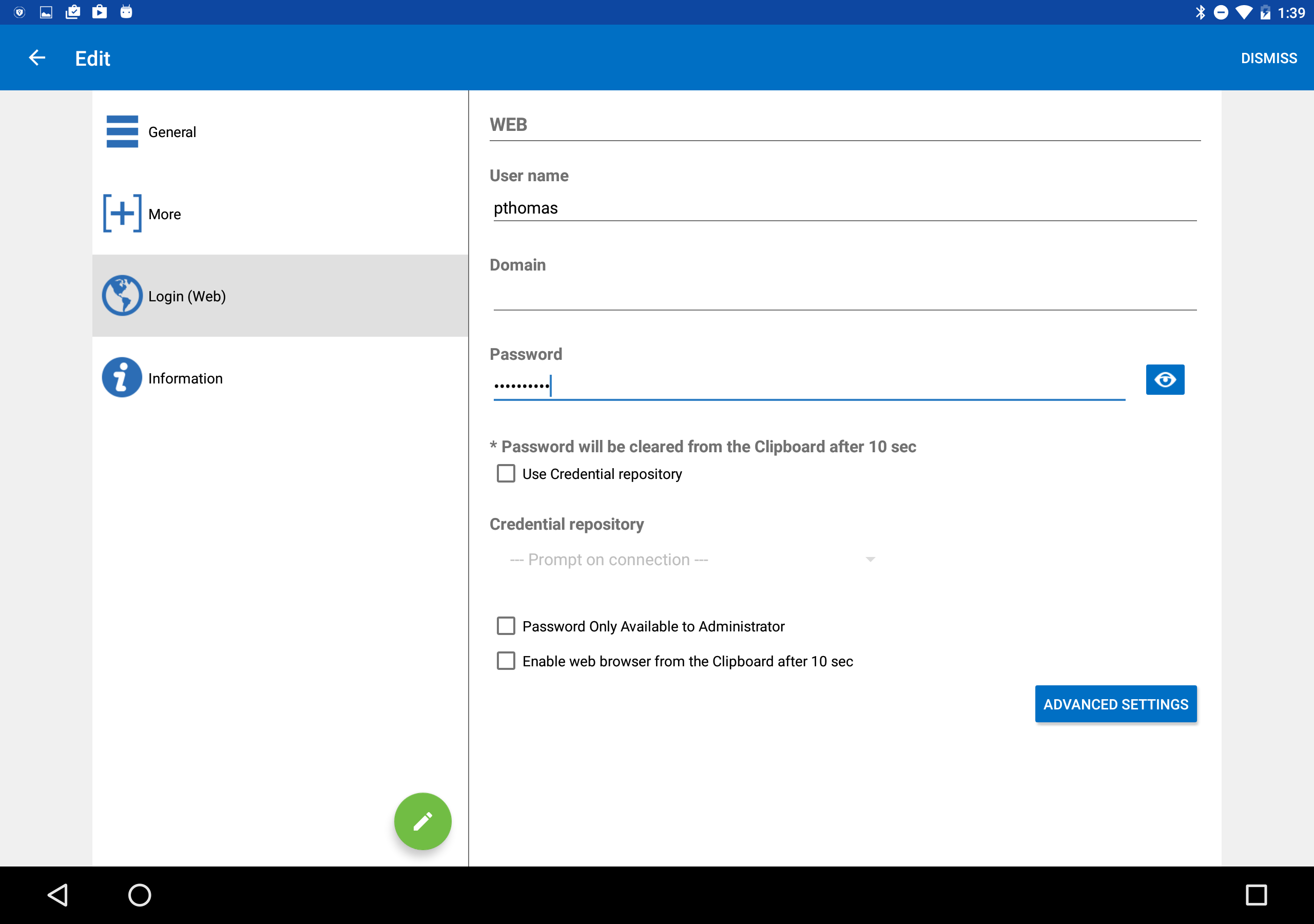
Task: Click the Edit title text
Action: click(x=93, y=59)
